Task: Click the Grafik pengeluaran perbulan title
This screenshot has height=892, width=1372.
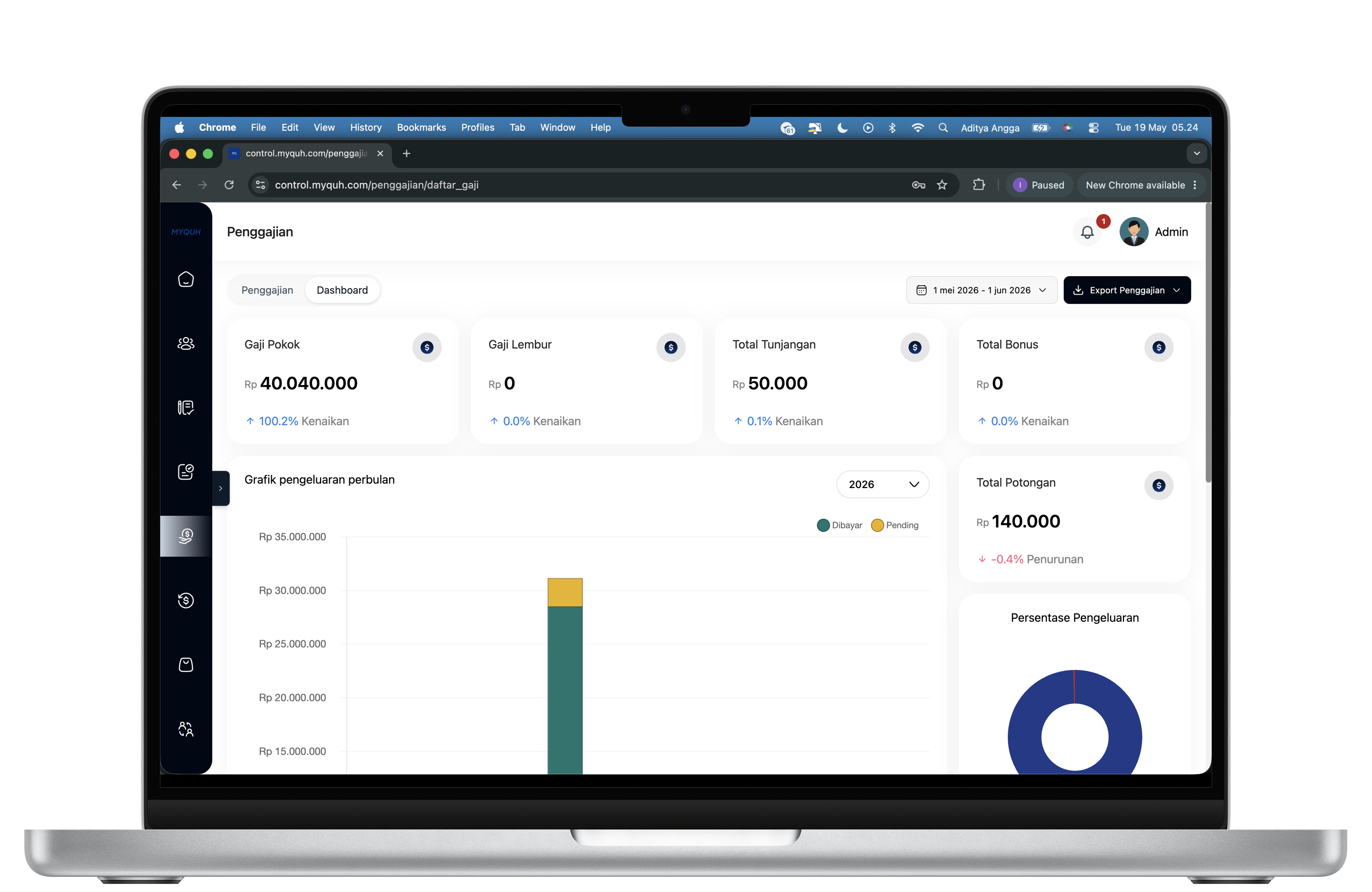Action: pyautogui.click(x=319, y=480)
